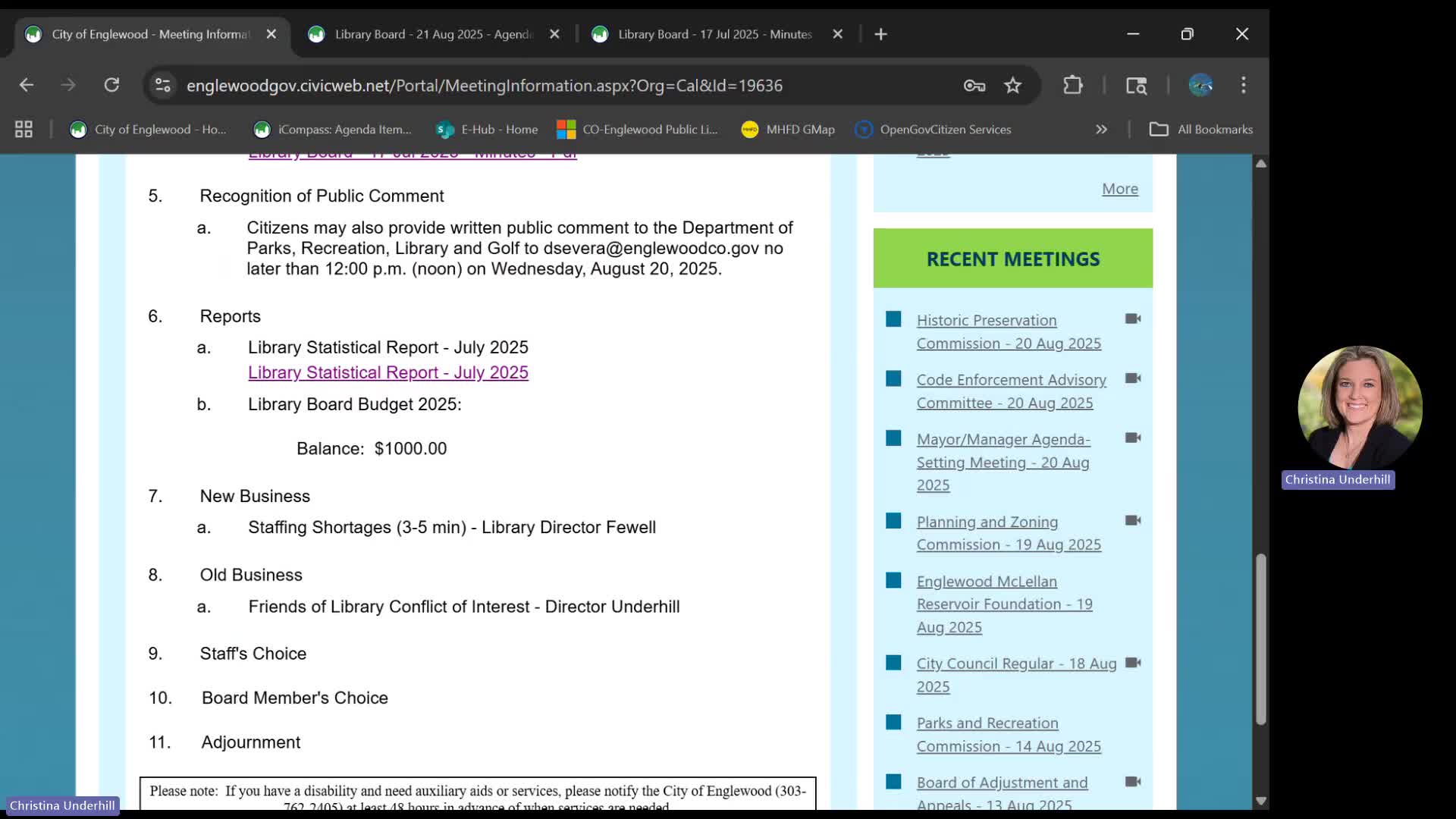Click the site information icon in address bar

(163, 85)
